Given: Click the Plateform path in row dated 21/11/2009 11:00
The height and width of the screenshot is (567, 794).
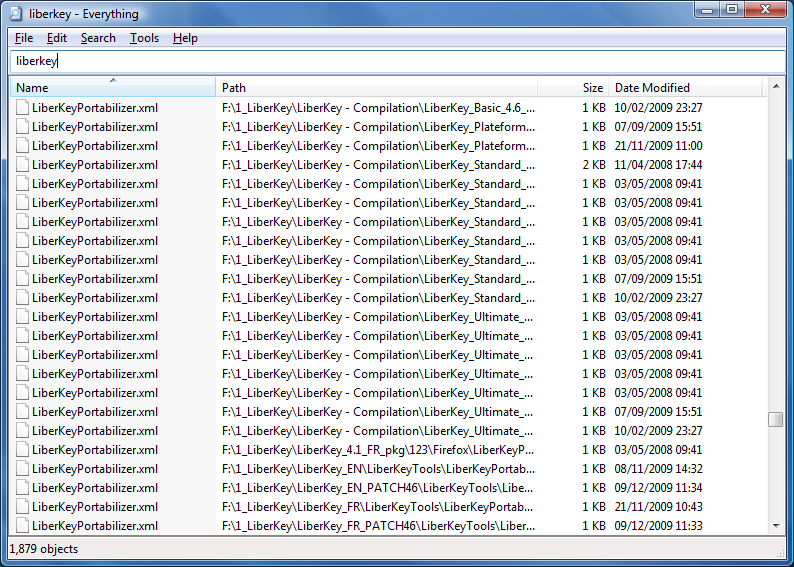Looking at the screenshot, I should [378, 146].
